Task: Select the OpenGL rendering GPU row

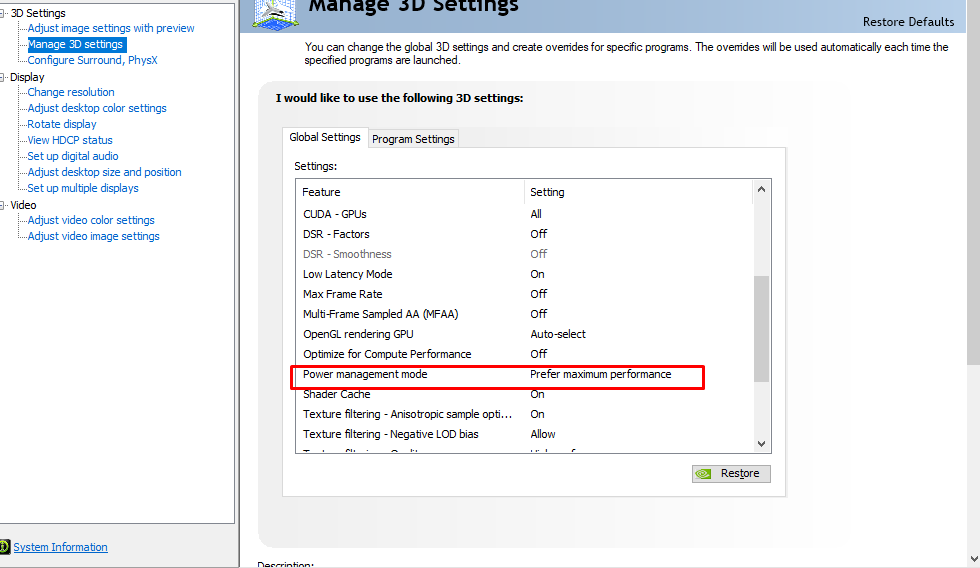Action: (525, 334)
